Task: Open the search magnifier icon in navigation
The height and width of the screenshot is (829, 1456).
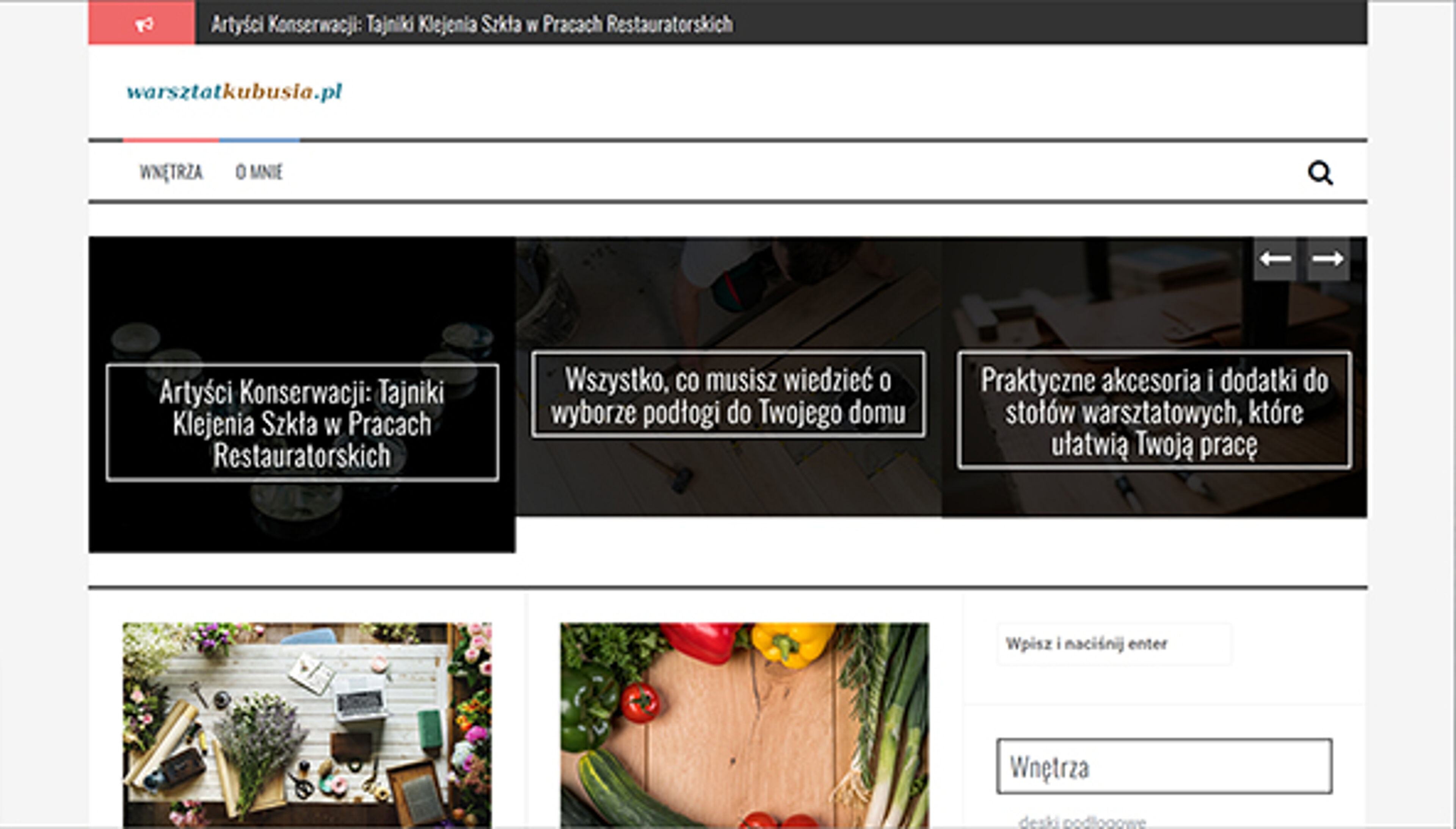Action: [x=1319, y=173]
